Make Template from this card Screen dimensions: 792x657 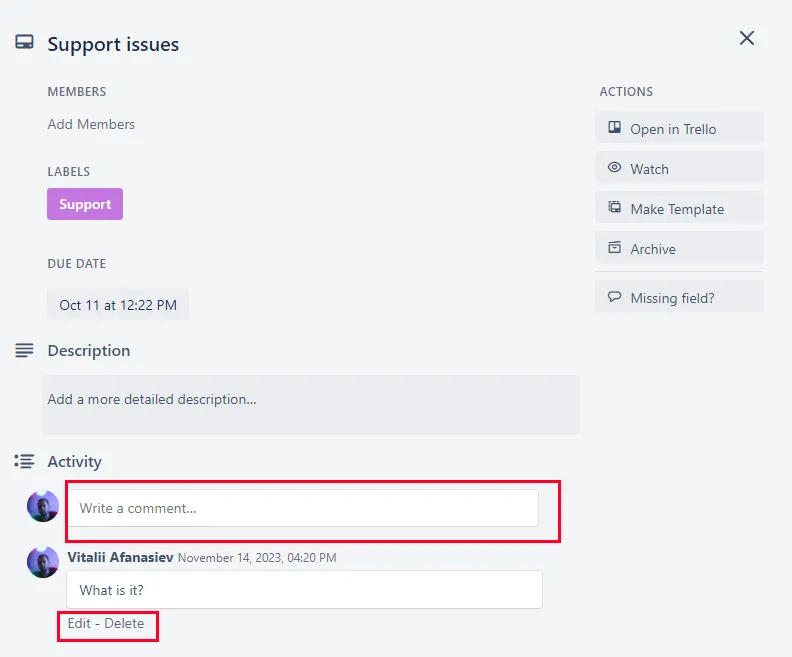coord(679,208)
